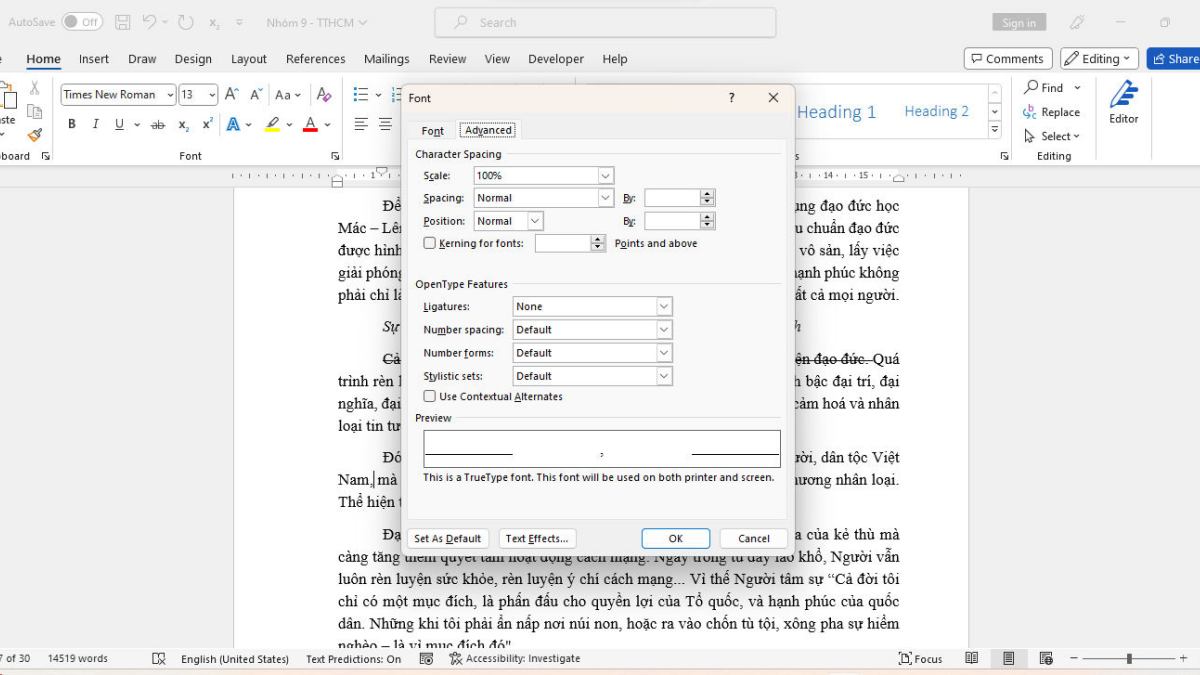This screenshot has width=1200, height=675.
Task: Click the Text Highlight Color icon
Action: (273, 123)
